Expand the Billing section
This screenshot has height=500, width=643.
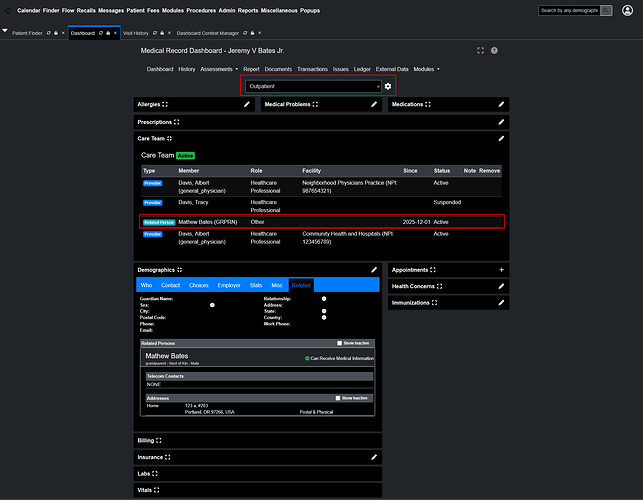click(x=148, y=440)
